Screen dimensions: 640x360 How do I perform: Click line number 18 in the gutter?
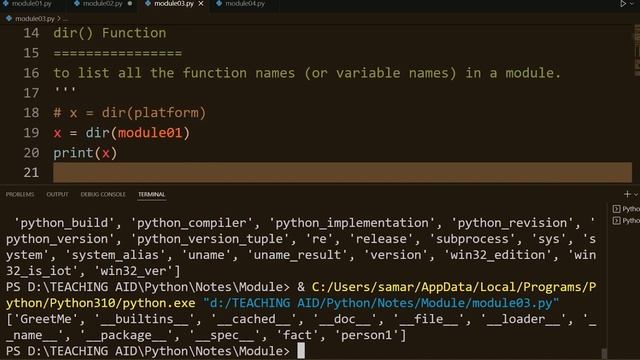31,113
